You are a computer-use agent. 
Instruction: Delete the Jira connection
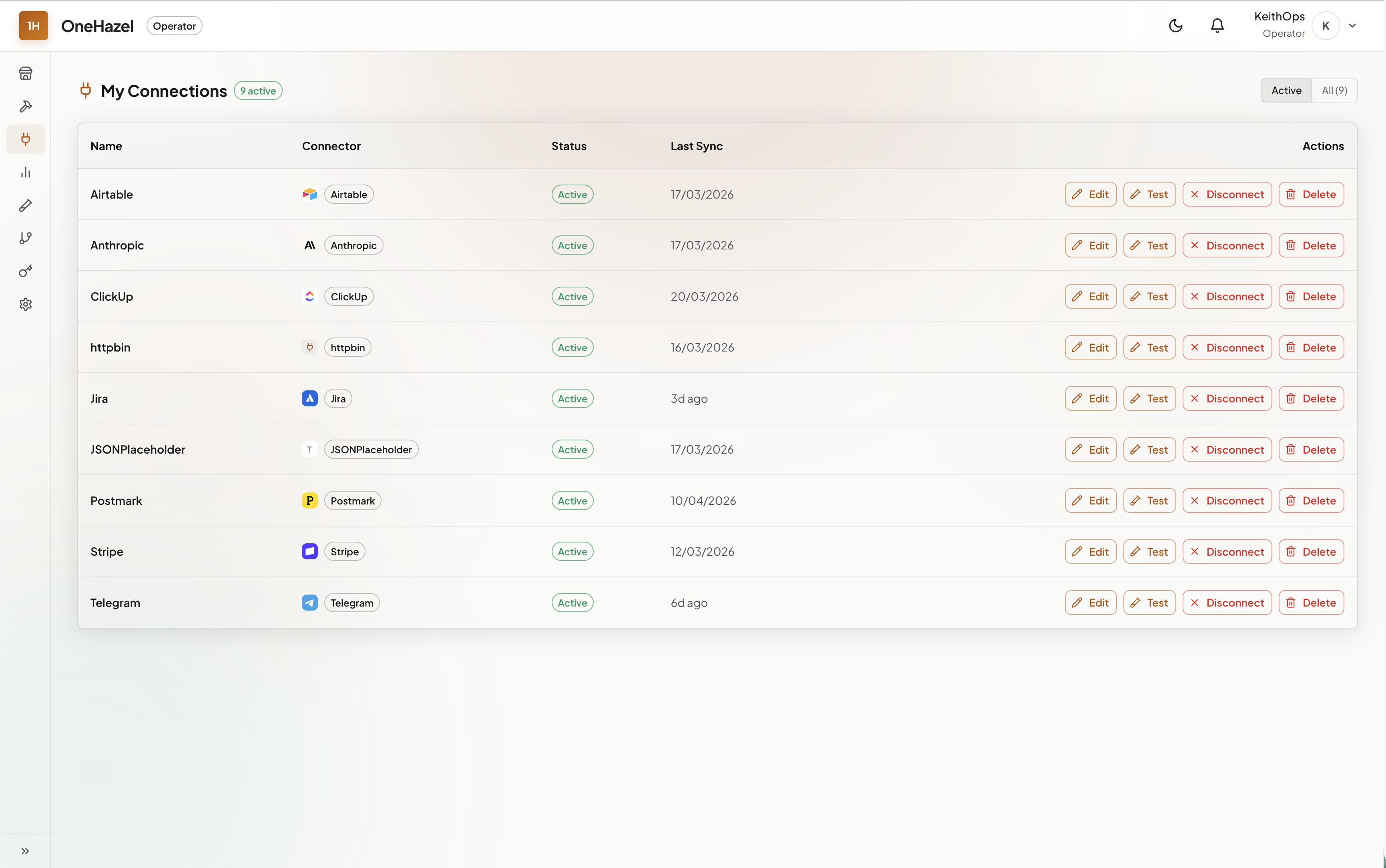(x=1311, y=398)
